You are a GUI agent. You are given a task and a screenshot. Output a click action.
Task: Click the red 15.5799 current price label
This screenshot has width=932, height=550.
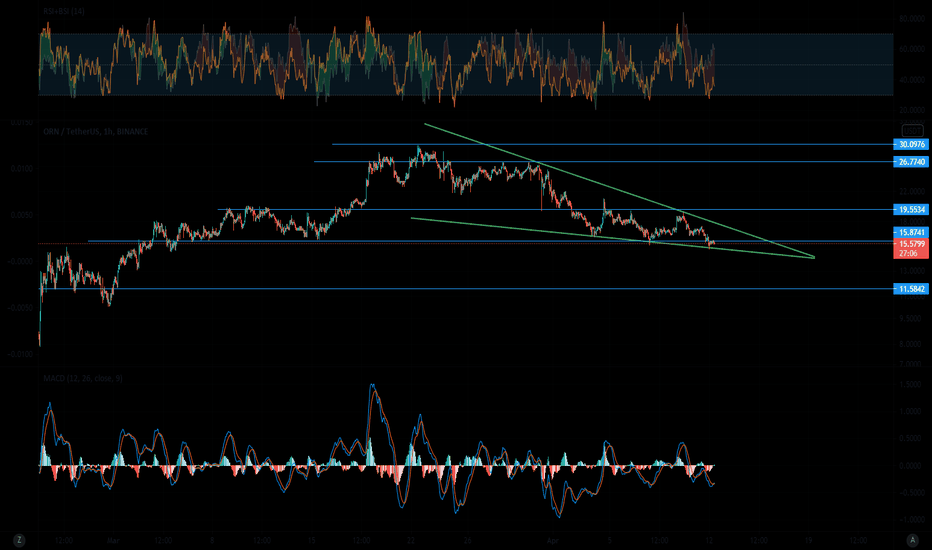coord(911,249)
